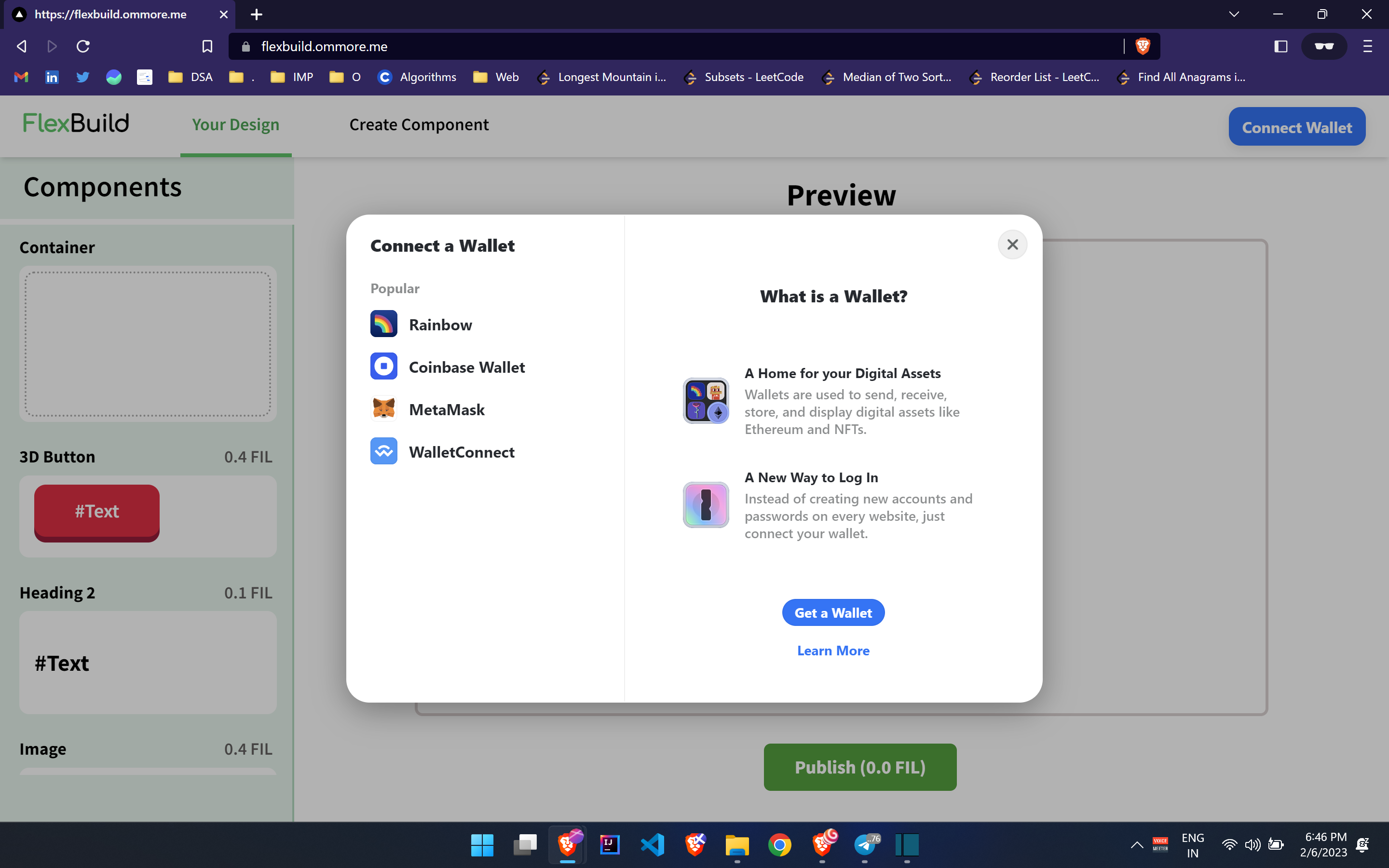Select the dotted Container component
This screenshot has width=1389, height=868.
(148, 344)
